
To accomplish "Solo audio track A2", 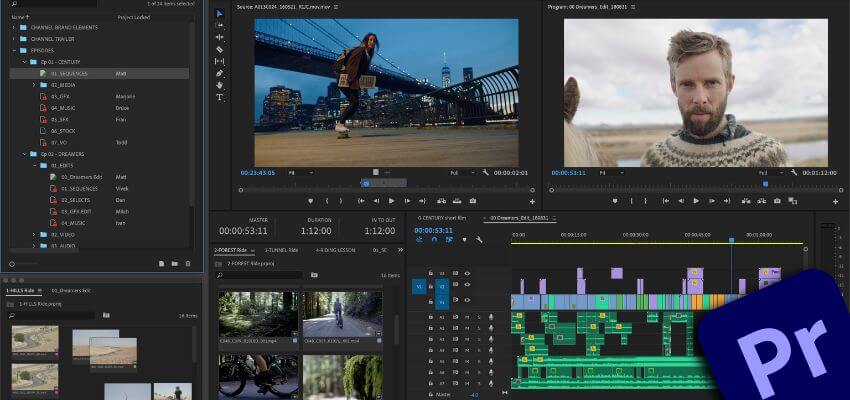I will point(479,327).
